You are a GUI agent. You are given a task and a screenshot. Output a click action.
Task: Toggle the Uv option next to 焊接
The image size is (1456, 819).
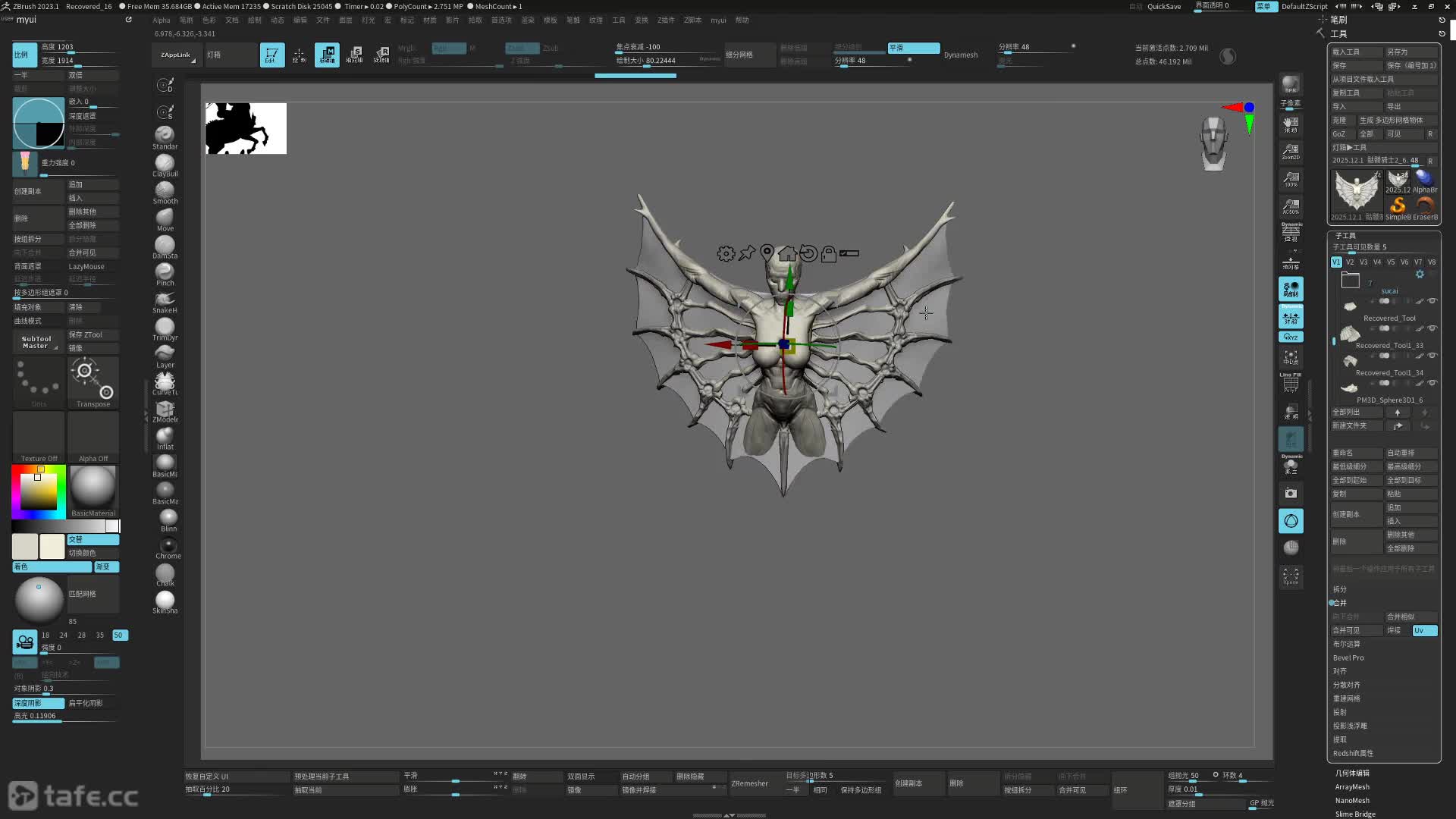tap(1423, 631)
